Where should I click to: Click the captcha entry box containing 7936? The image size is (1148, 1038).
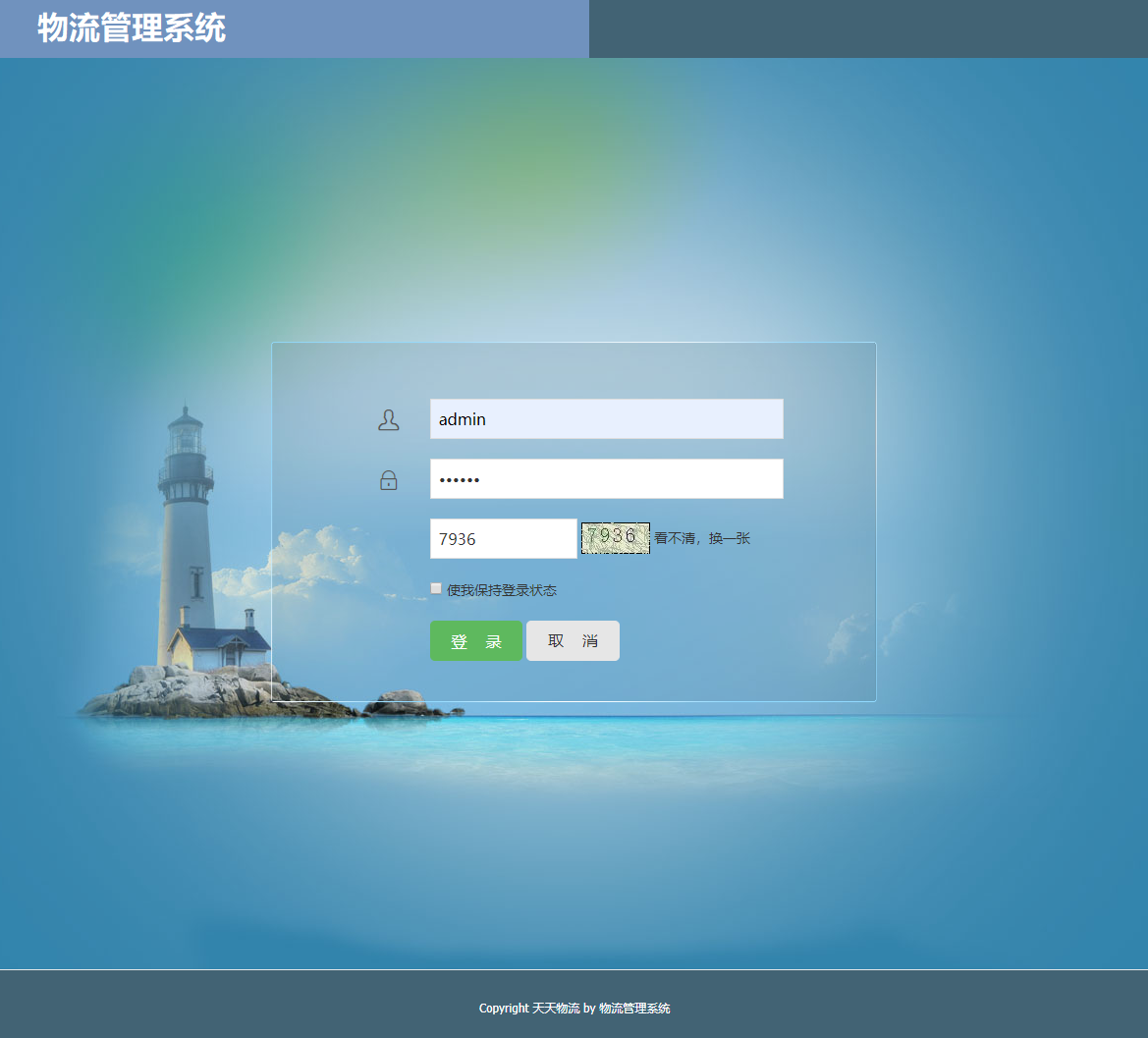(503, 537)
